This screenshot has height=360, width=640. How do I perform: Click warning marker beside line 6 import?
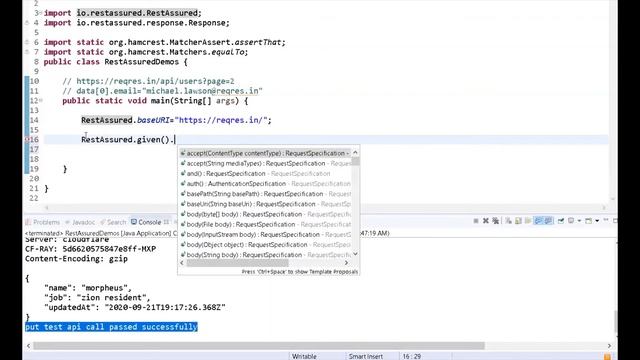(27, 42)
